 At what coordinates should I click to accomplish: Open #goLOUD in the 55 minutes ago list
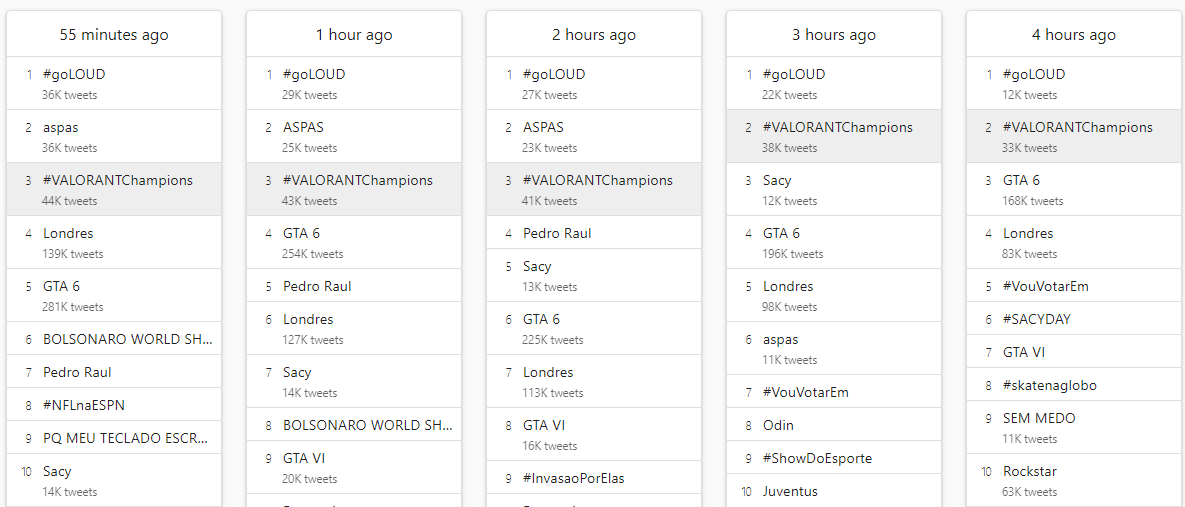[74, 74]
